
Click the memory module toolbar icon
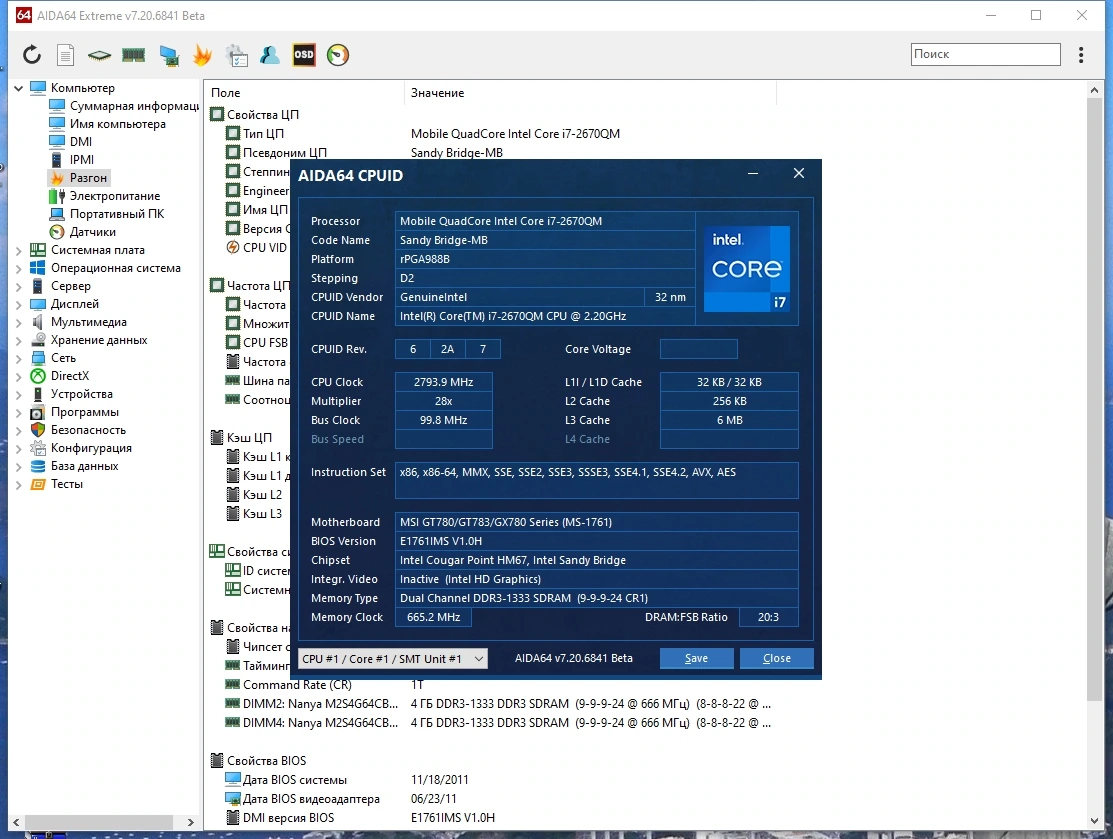[133, 55]
